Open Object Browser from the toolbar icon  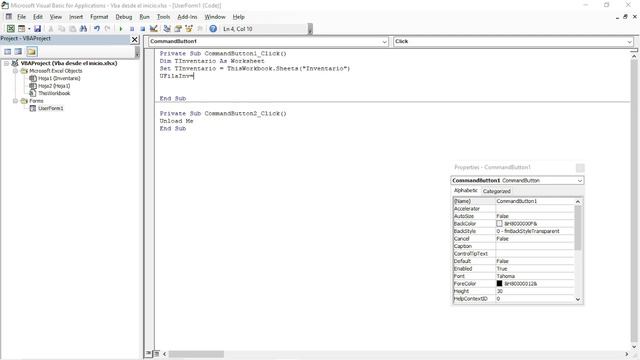coord(189,29)
